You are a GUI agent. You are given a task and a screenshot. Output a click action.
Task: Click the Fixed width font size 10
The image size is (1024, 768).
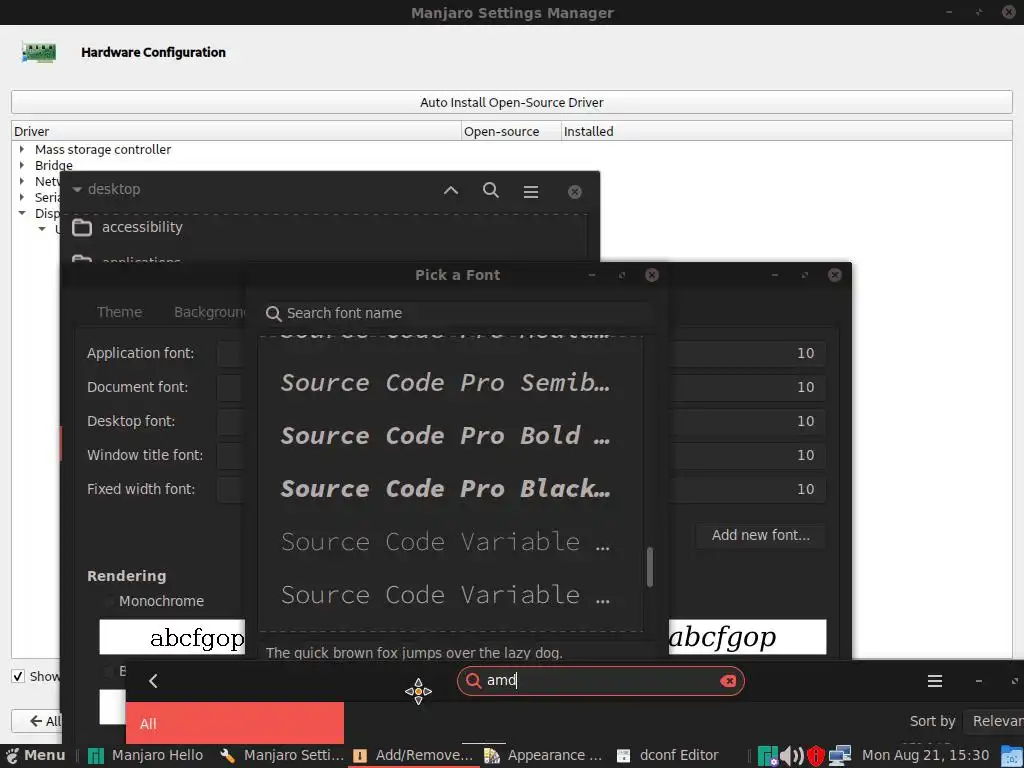click(805, 489)
